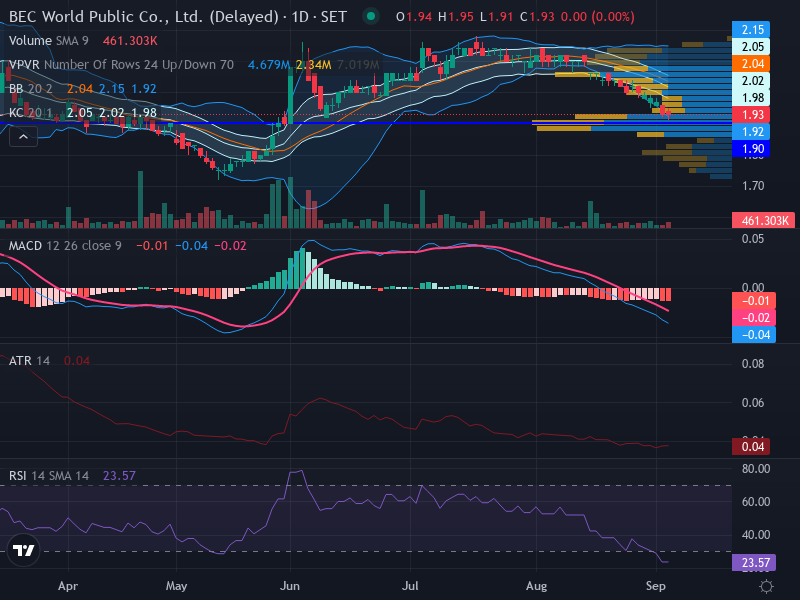Click the 2.05 white price label
This screenshot has height=600, width=800.
pyautogui.click(x=751, y=47)
